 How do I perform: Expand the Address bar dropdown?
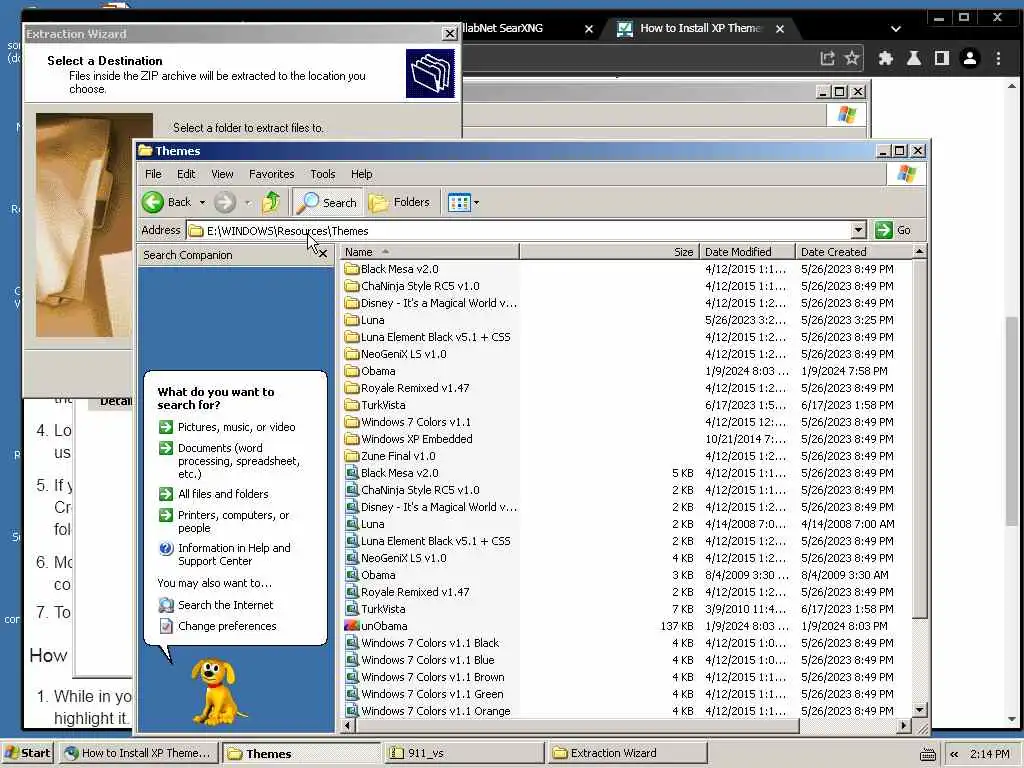click(x=858, y=230)
